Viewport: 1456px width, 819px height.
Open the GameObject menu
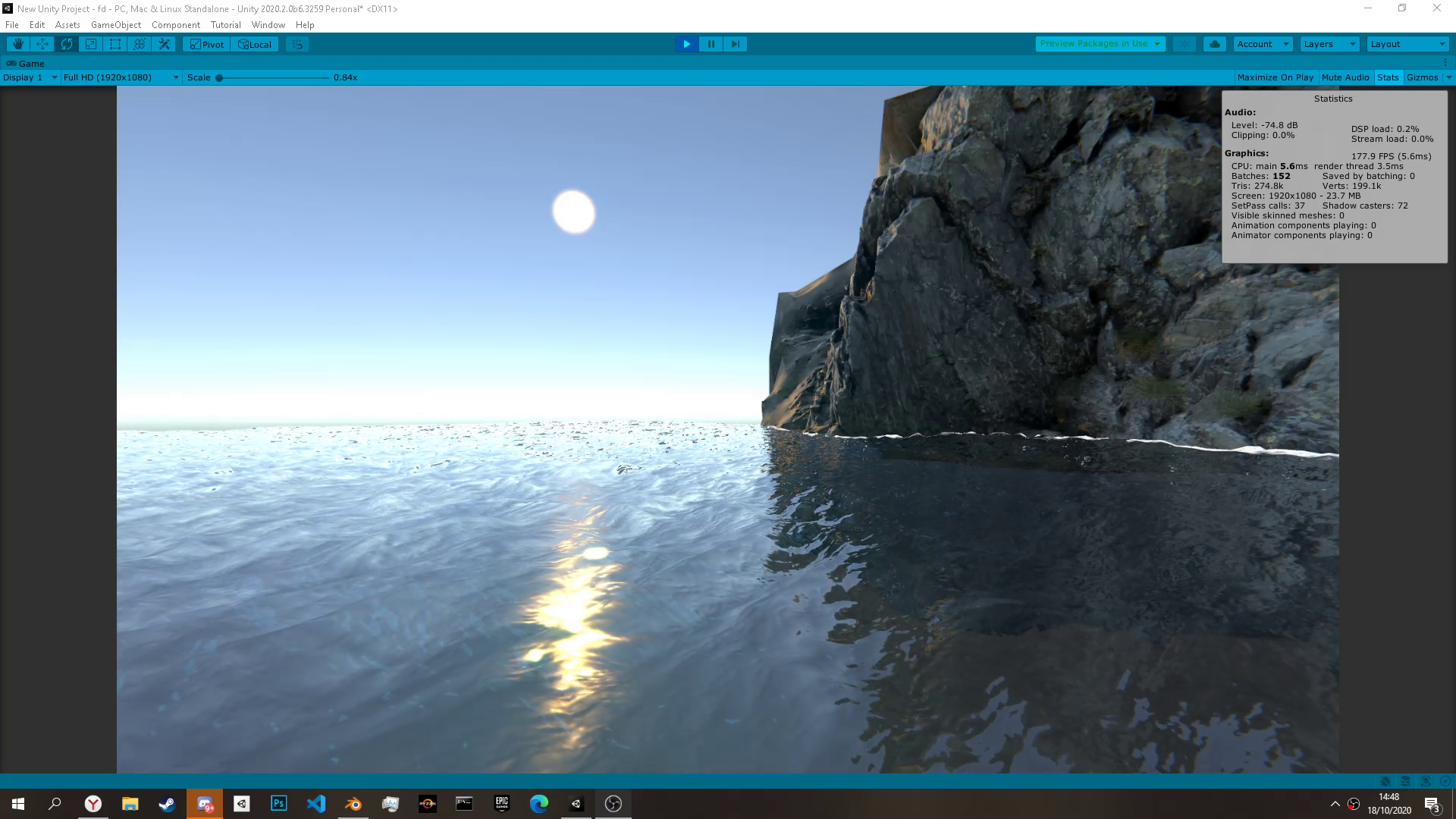click(x=116, y=25)
